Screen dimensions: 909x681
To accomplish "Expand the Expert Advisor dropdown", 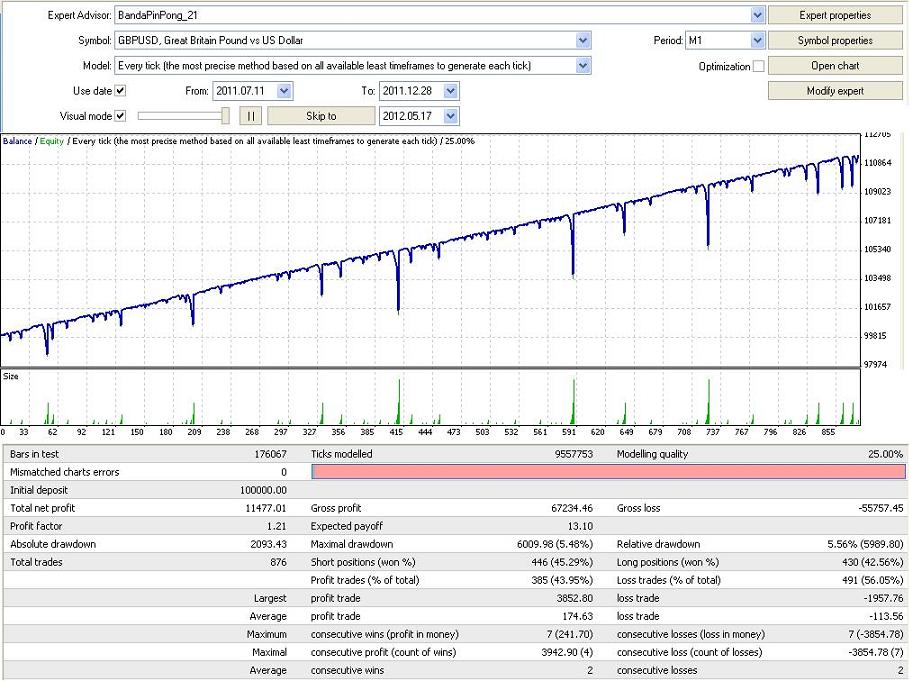I will pos(757,16).
